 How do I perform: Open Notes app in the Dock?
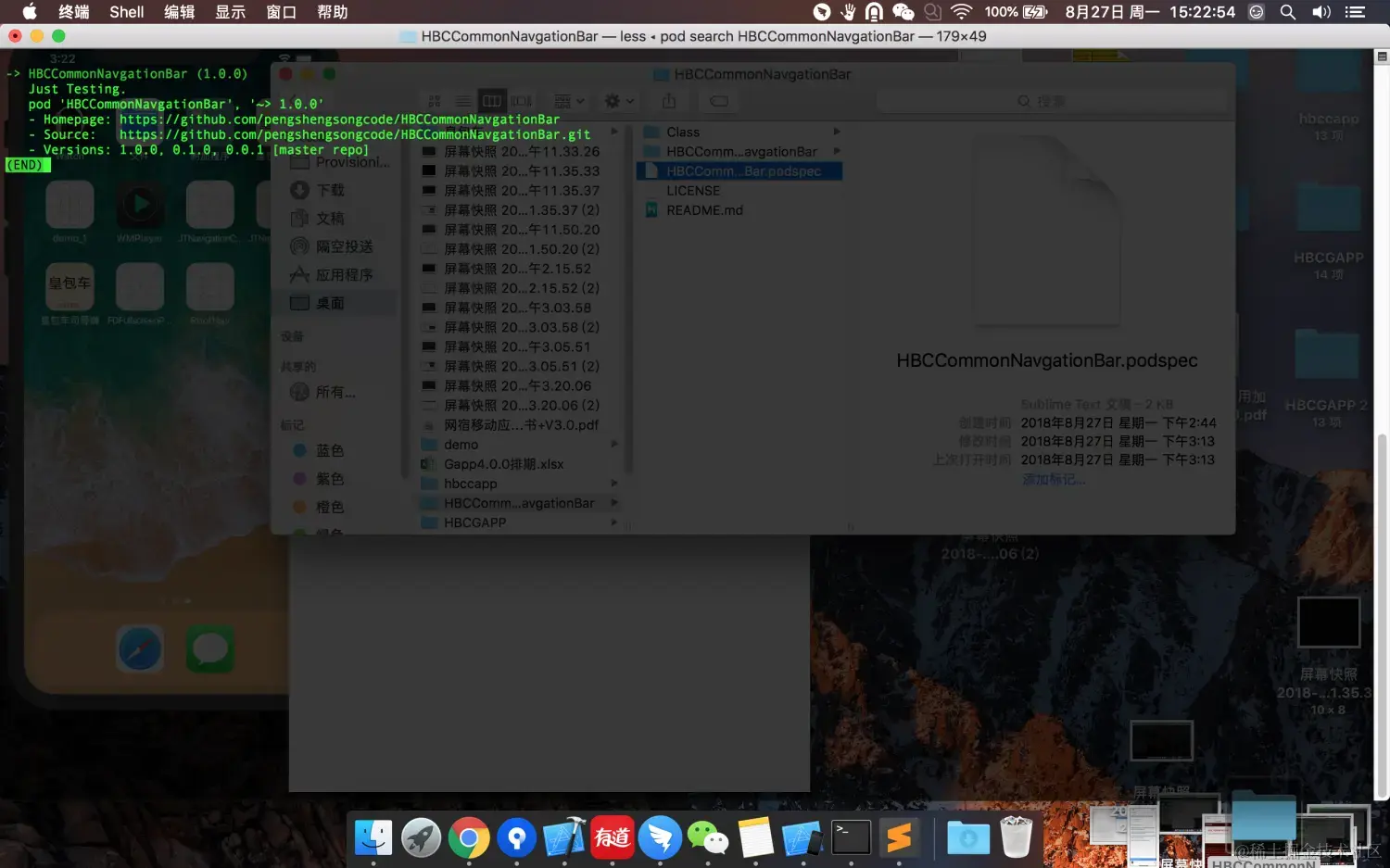(x=755, y=838)
